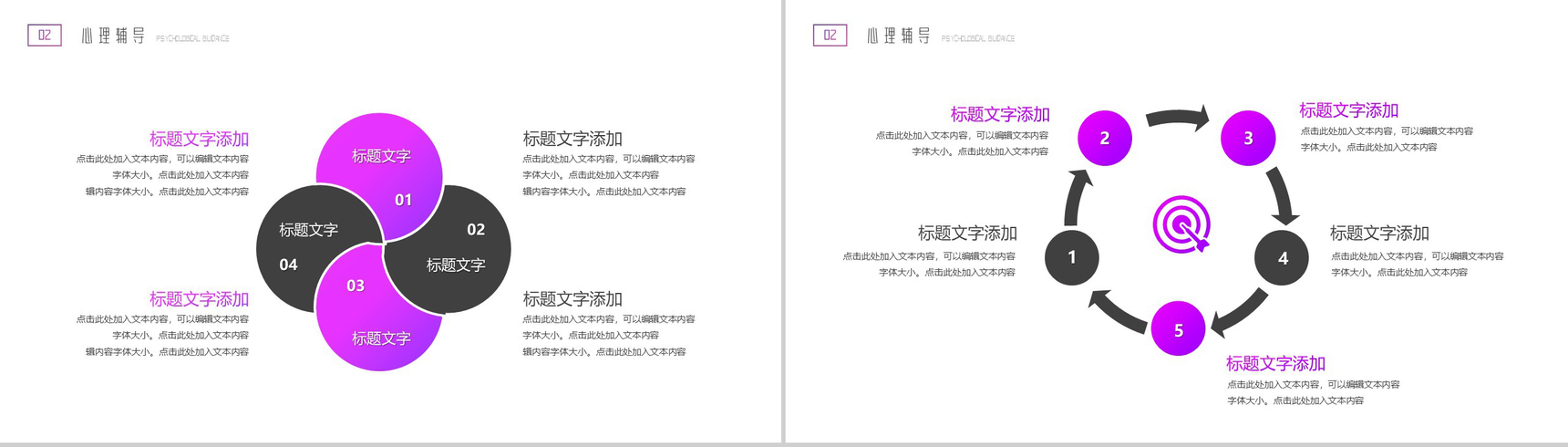Click the 02 section box on right slide
The image size is (1568, 447).
pos(830,36)
